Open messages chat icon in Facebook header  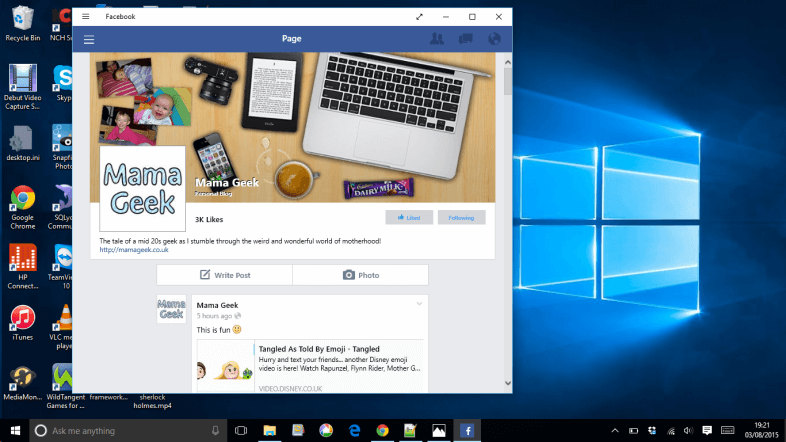coord(466,39)
